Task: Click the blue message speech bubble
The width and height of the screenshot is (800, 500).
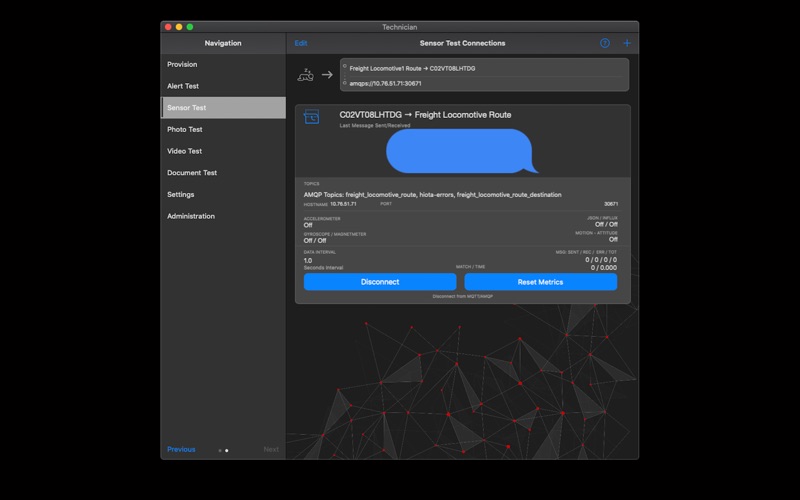Action: click(x=462, y=151)
